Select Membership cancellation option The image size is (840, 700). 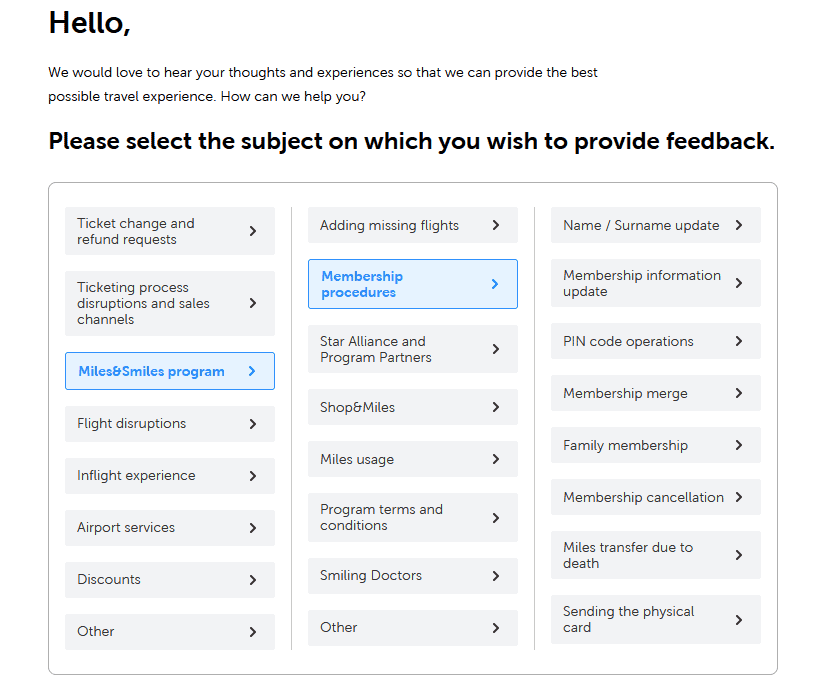[655, 497]
